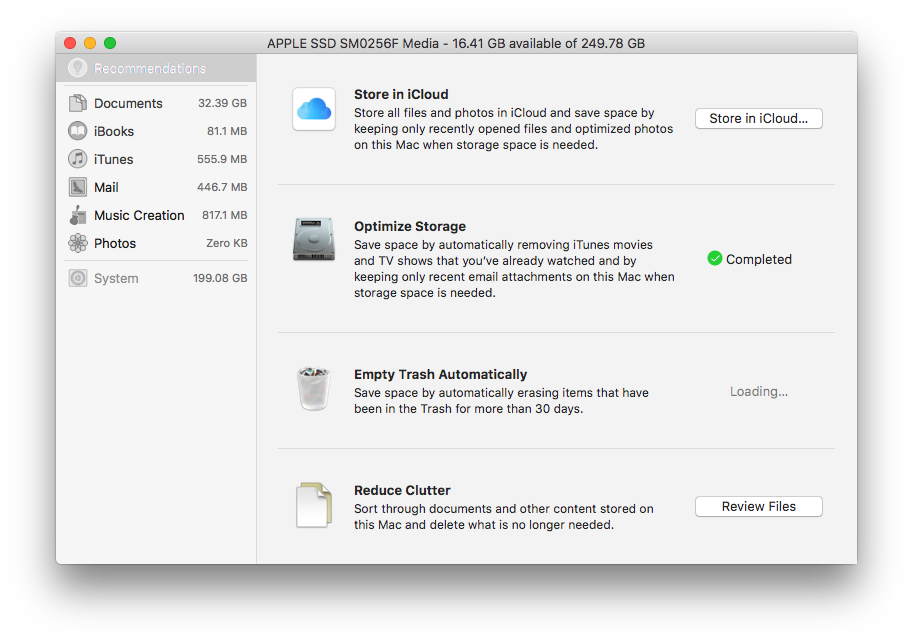Click the Photos flower icon in sidebar
913x644 pixels.
tap(78, 243)
